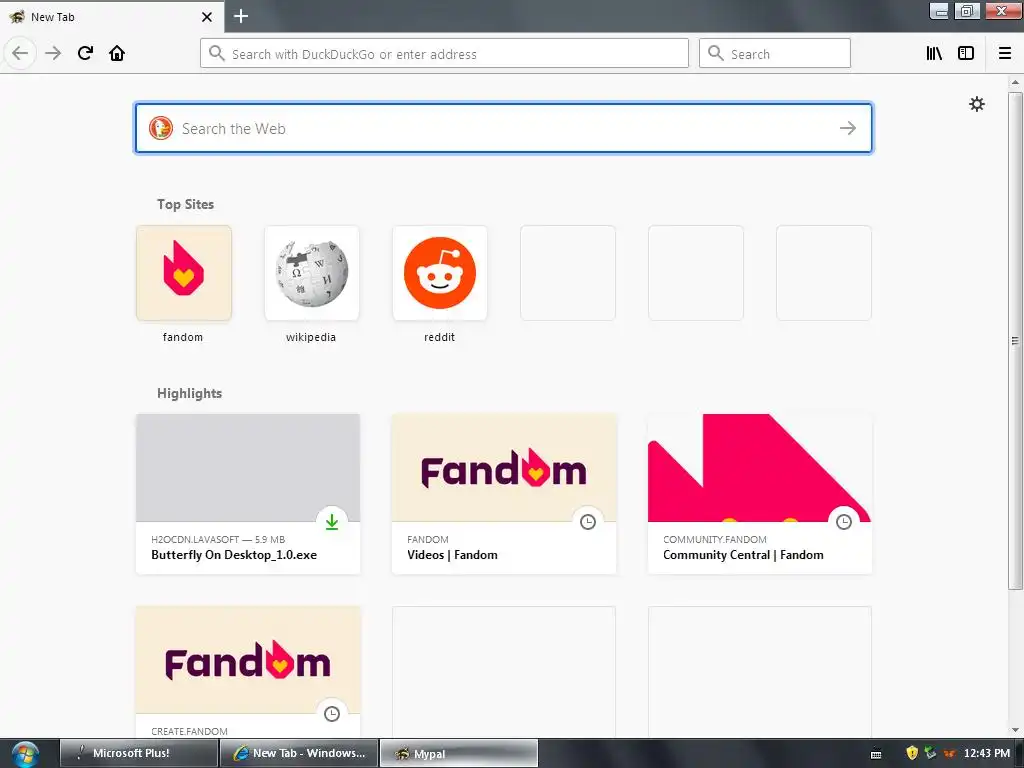Click the scrollbar down arrow
Image resolution: width=1024 pixels, height=768 pixels.
(x=1015, y=730)
